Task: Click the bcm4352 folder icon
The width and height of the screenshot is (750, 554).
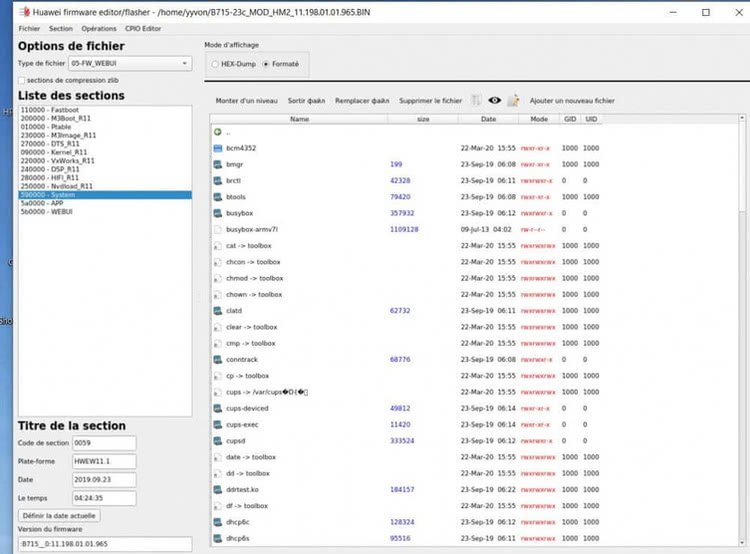Action: point(217,148)
